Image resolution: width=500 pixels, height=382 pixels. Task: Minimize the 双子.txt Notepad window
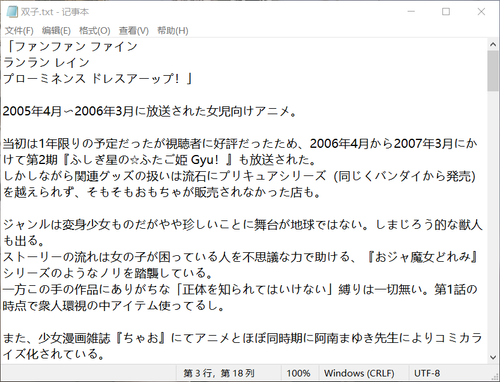[x=411, y=12]
